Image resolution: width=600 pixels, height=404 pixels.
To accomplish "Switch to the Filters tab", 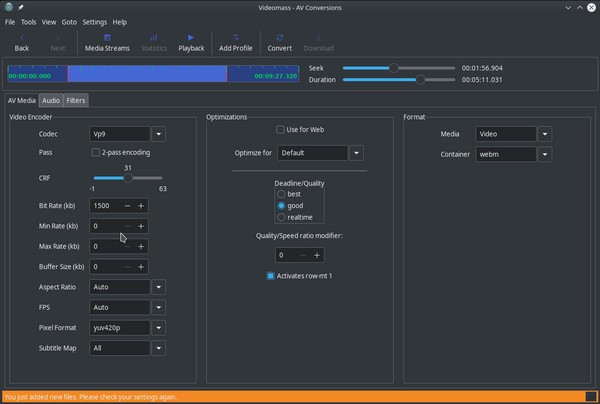I will 76,100.
